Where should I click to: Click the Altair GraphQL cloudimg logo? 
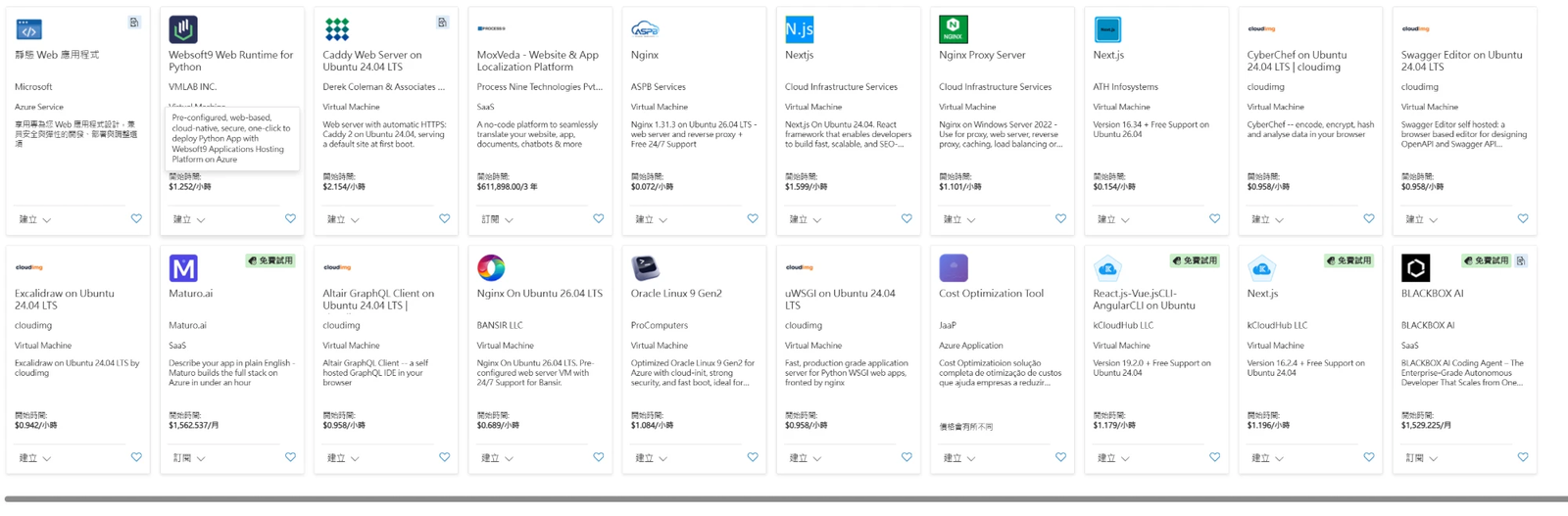337,267
